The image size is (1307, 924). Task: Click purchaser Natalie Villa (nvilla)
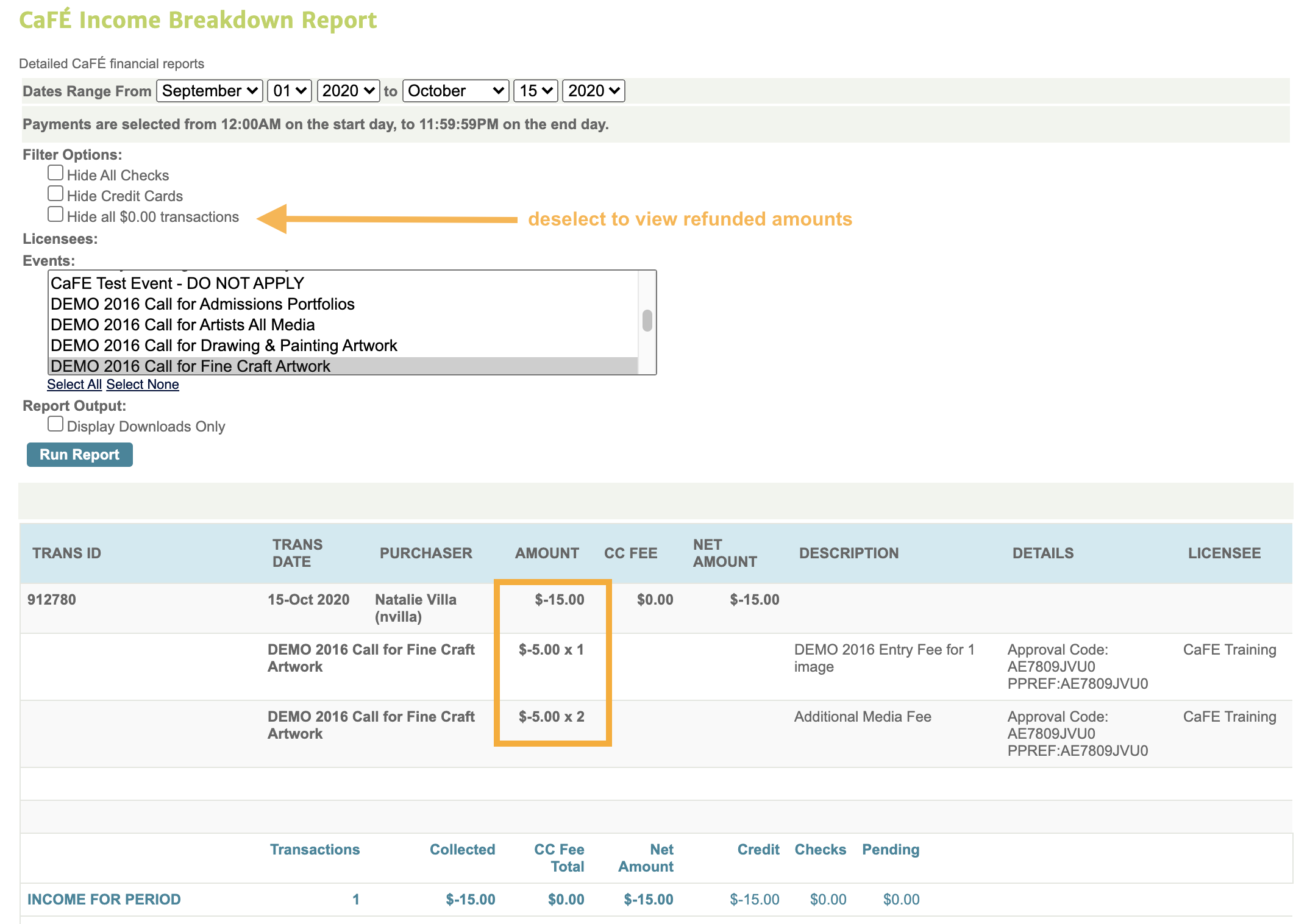pyautogui.click(x=416, y=608)
